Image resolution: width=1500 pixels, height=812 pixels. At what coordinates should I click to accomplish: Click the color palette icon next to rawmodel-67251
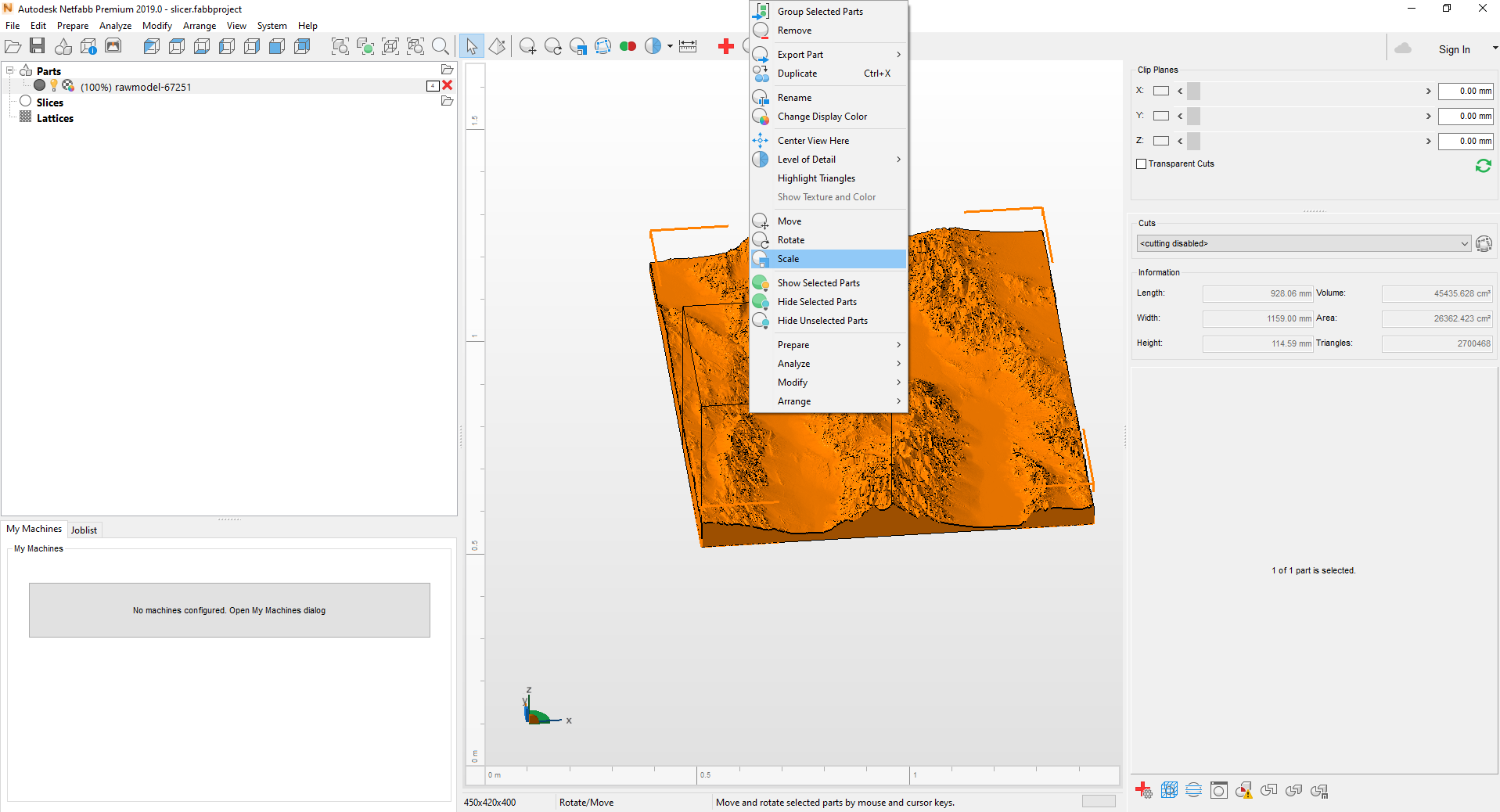click(x=68, y=86)
